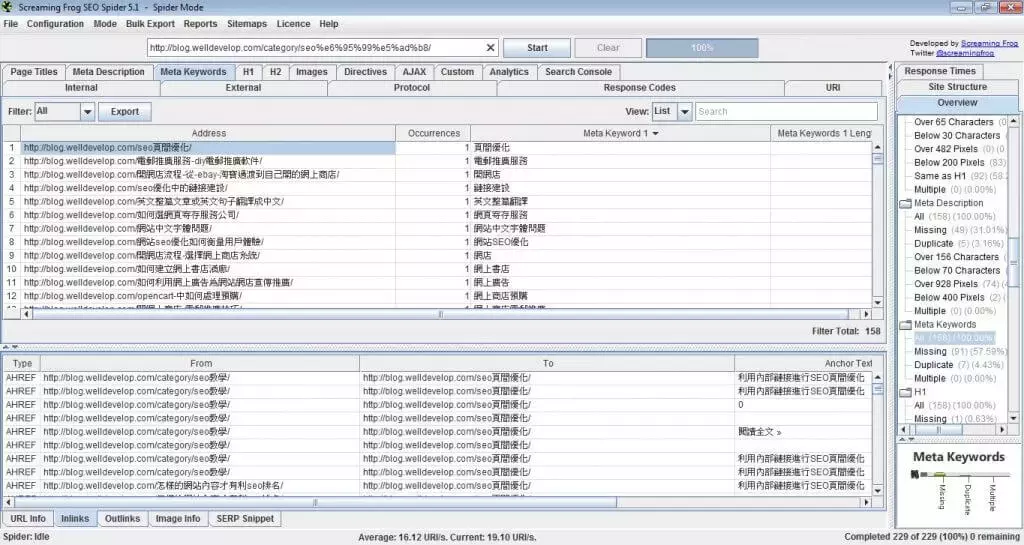Click the Screaming Frog app icon in the title bar

click(7, 7)
